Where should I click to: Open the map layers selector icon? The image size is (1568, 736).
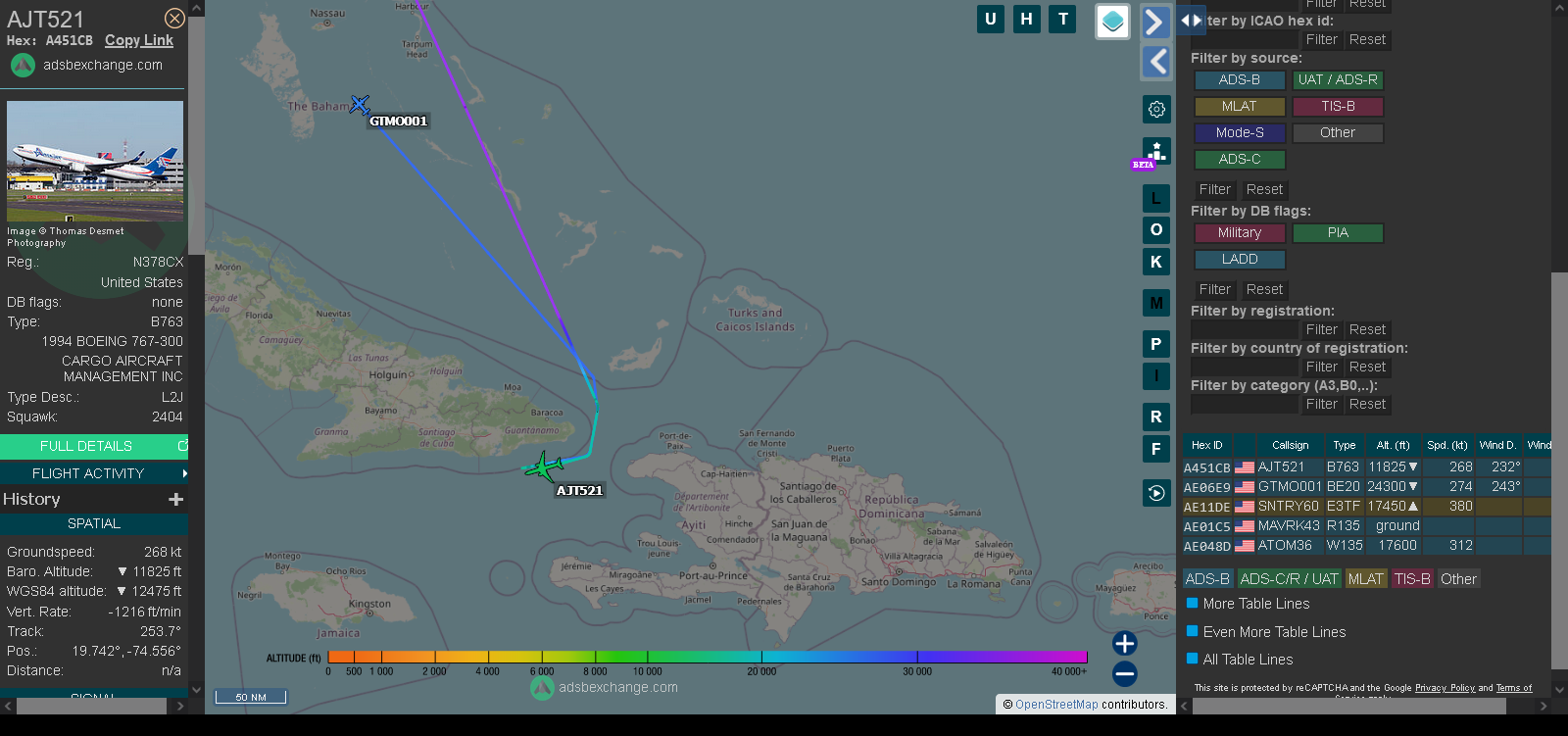pos(1112,22)
